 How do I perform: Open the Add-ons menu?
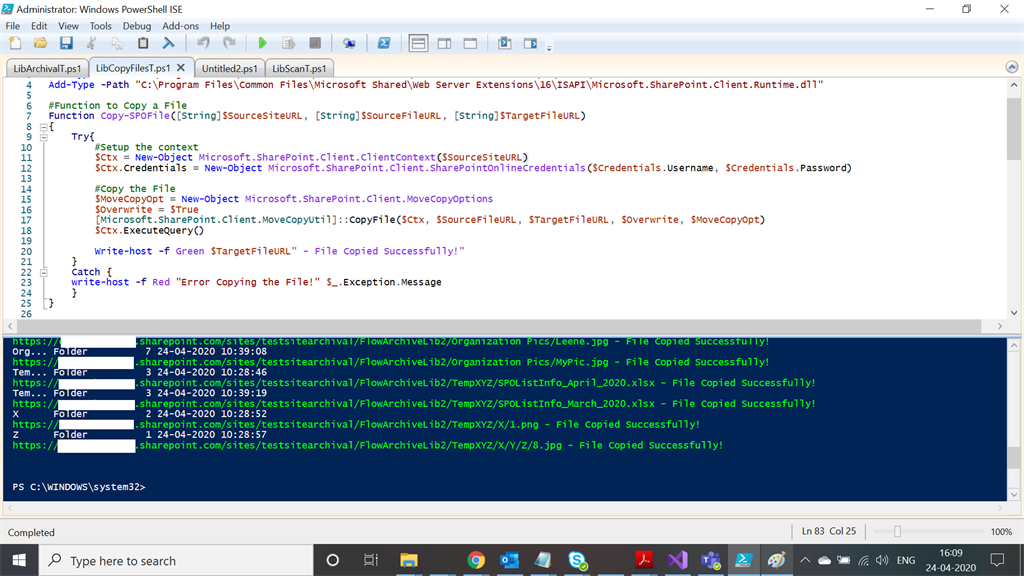(180, 26)
